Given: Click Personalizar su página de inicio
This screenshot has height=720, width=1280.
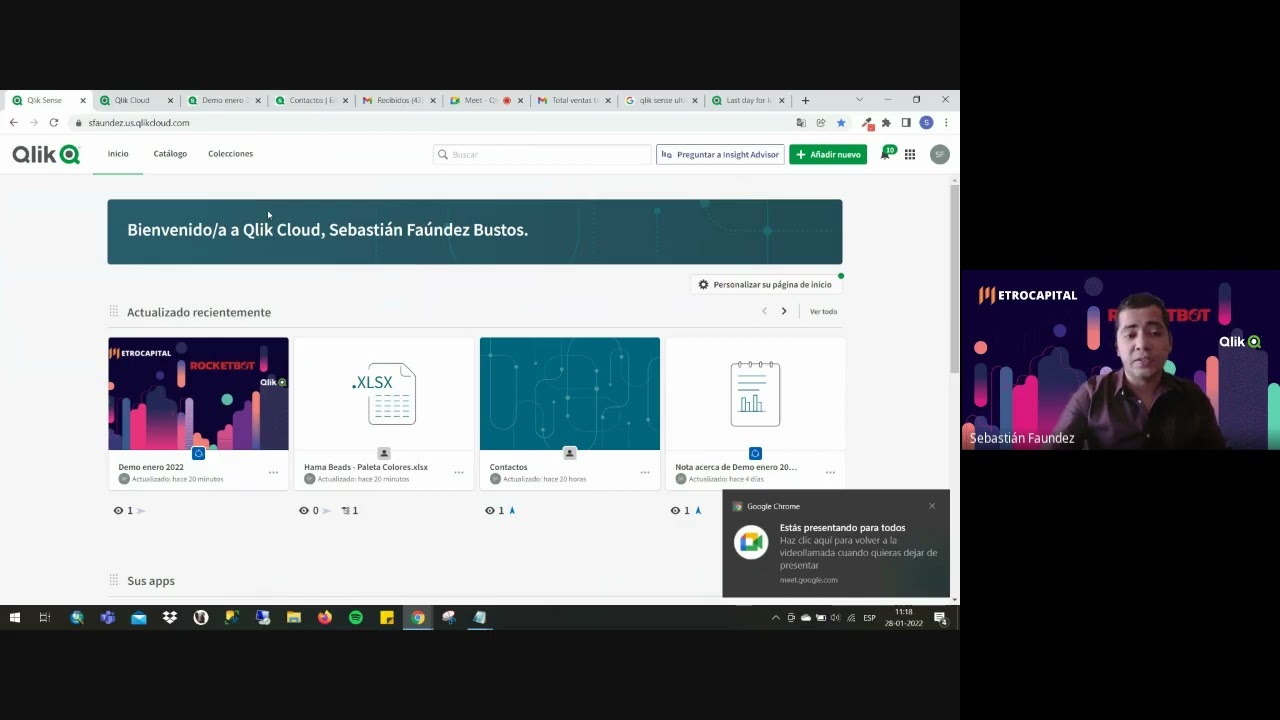Looking at the screenshot, I should pos(765,284).
